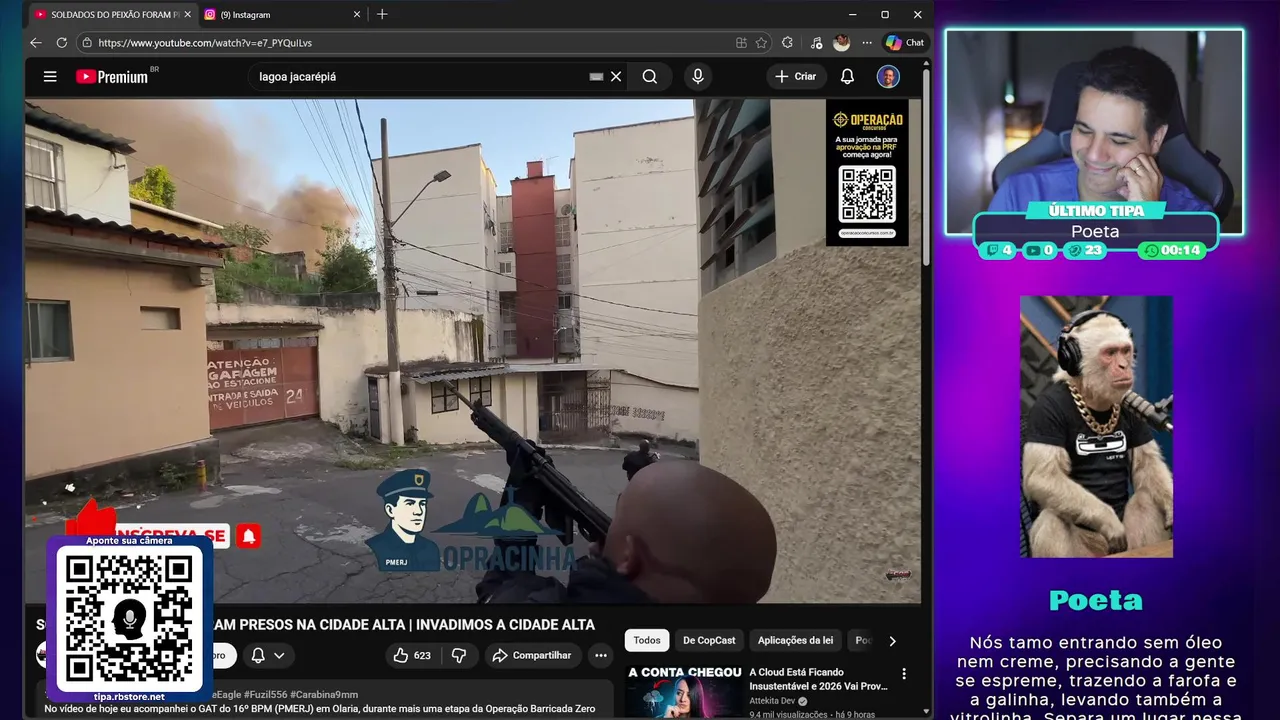Click the Operação Concursos QR card in video
Image resolution: width=1280 pixels, height=720 pixels.
coord(867,172)
